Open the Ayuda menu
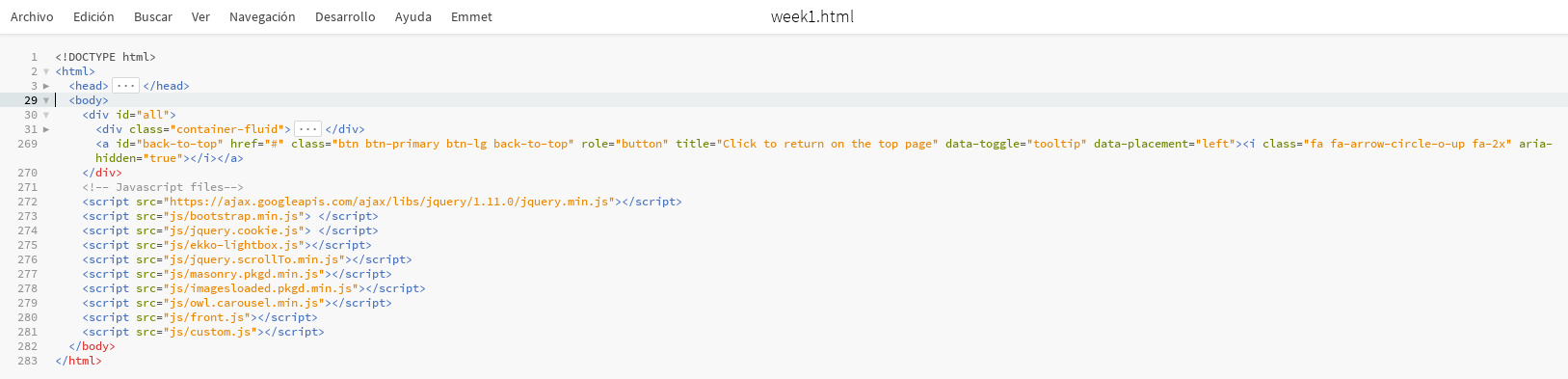 (413, 16)
